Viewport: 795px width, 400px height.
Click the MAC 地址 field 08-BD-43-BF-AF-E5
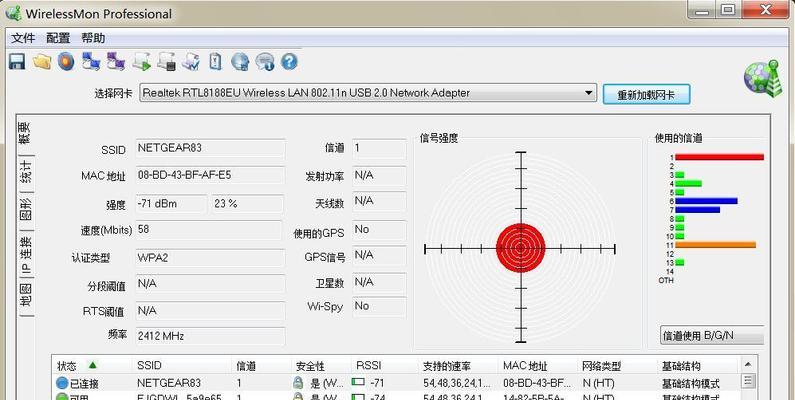(x=210, y=175)
